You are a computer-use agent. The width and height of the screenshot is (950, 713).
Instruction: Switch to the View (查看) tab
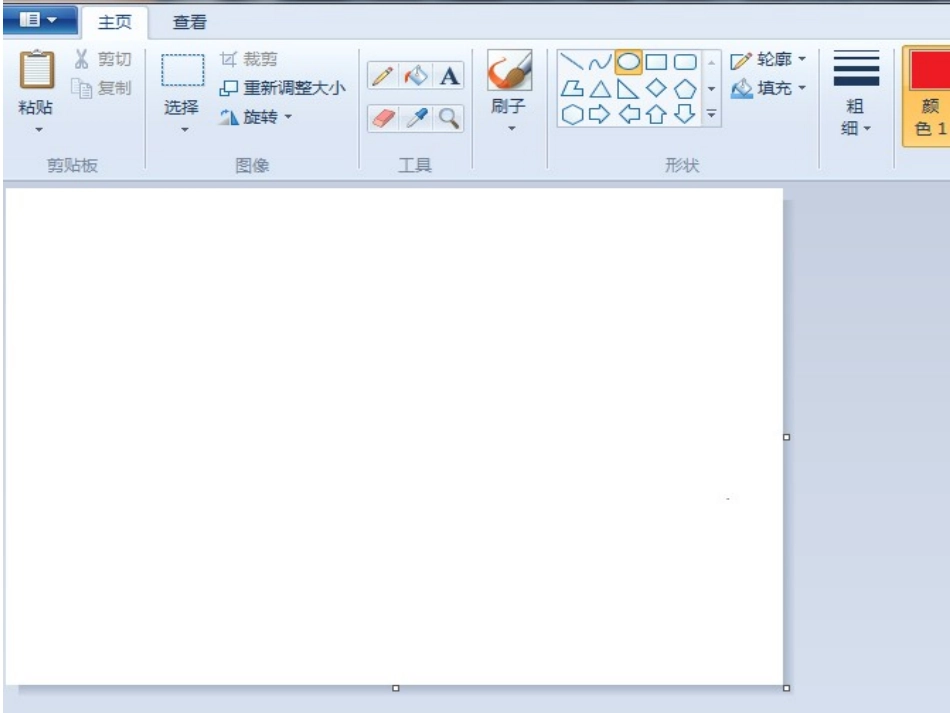[190, 22]
